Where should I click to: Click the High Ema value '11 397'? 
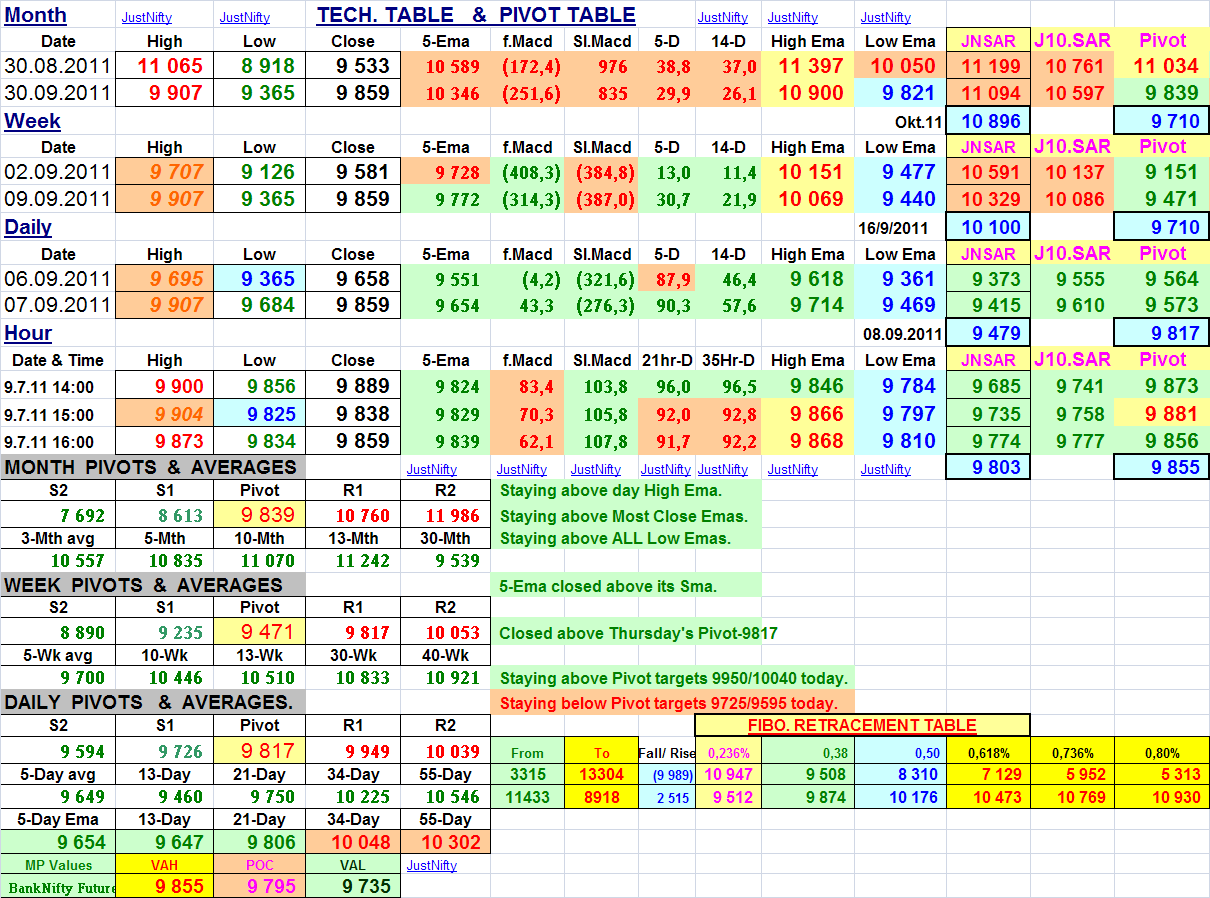tap(808, 67)
